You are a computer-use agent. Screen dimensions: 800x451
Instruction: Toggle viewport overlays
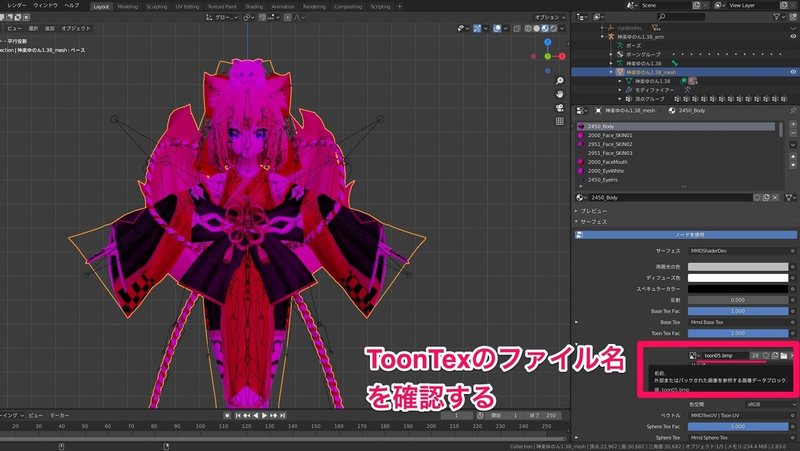pyautogui.click(x=497, y=29)
